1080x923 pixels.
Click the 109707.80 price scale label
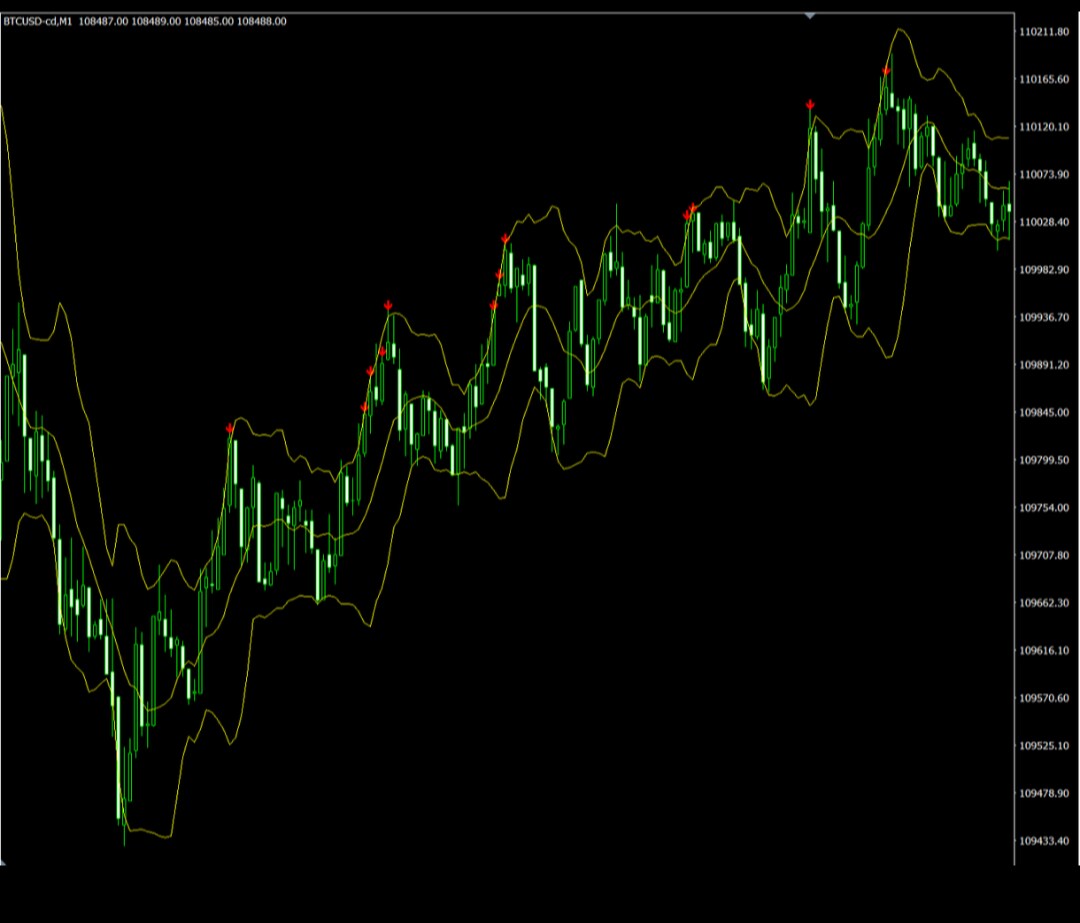pyautogui.click(x=1044, y=555)
